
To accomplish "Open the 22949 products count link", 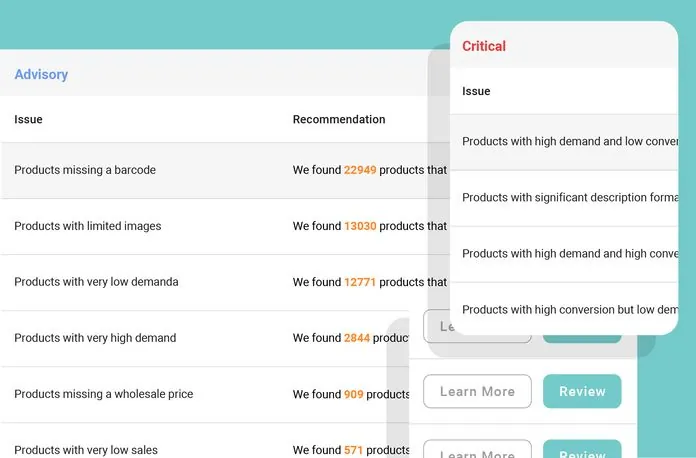I will tap(360, 170).
